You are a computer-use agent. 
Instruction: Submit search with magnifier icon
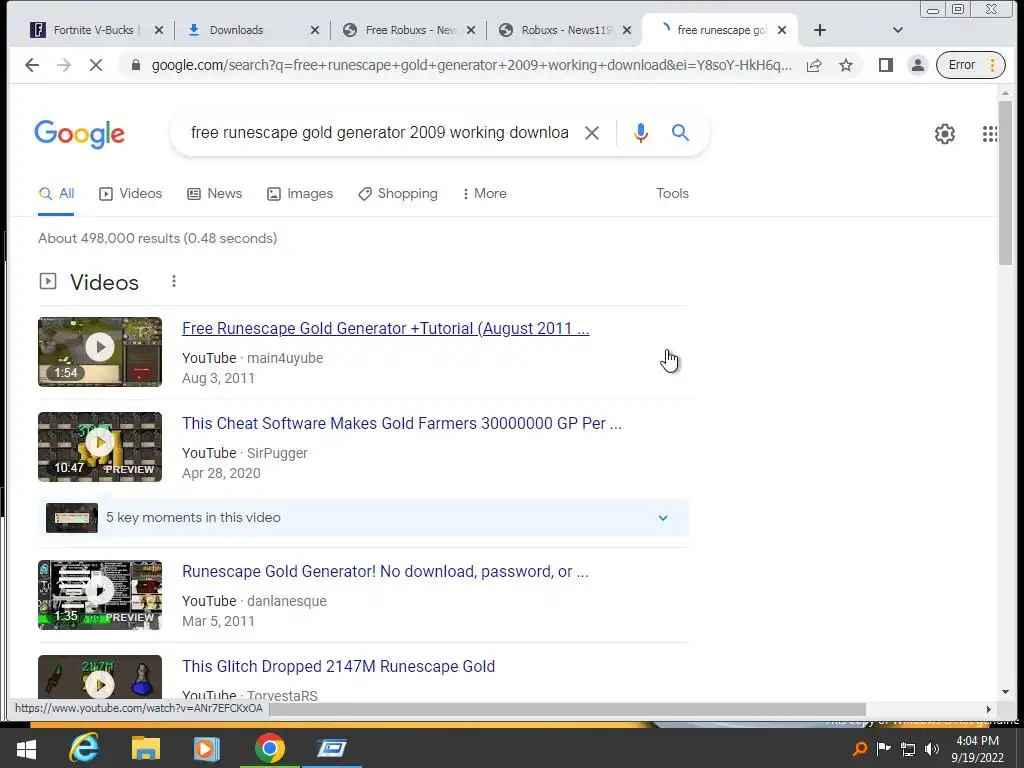coord(680,133)
